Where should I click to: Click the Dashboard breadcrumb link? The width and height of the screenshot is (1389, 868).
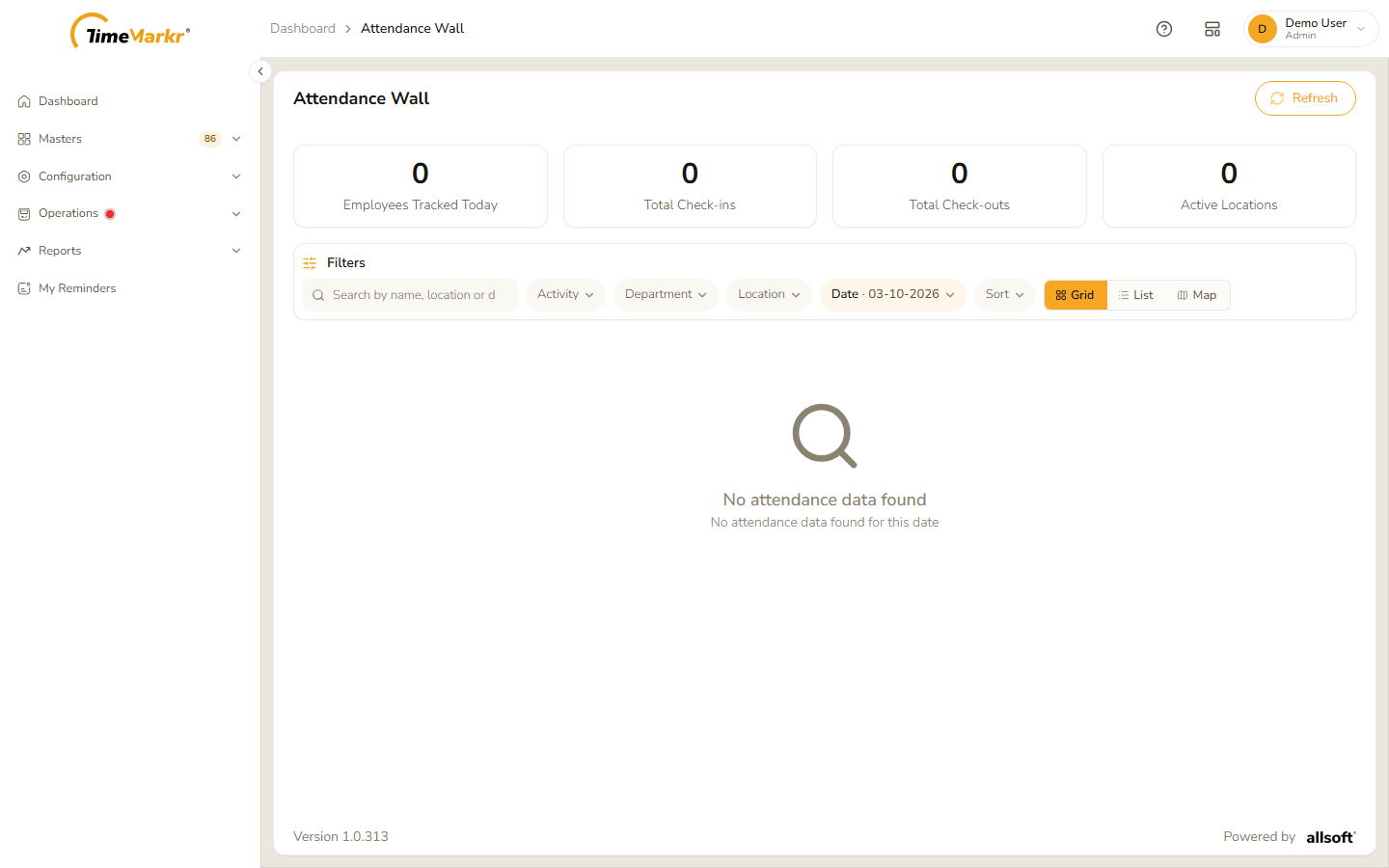click(x=303, y=29)
